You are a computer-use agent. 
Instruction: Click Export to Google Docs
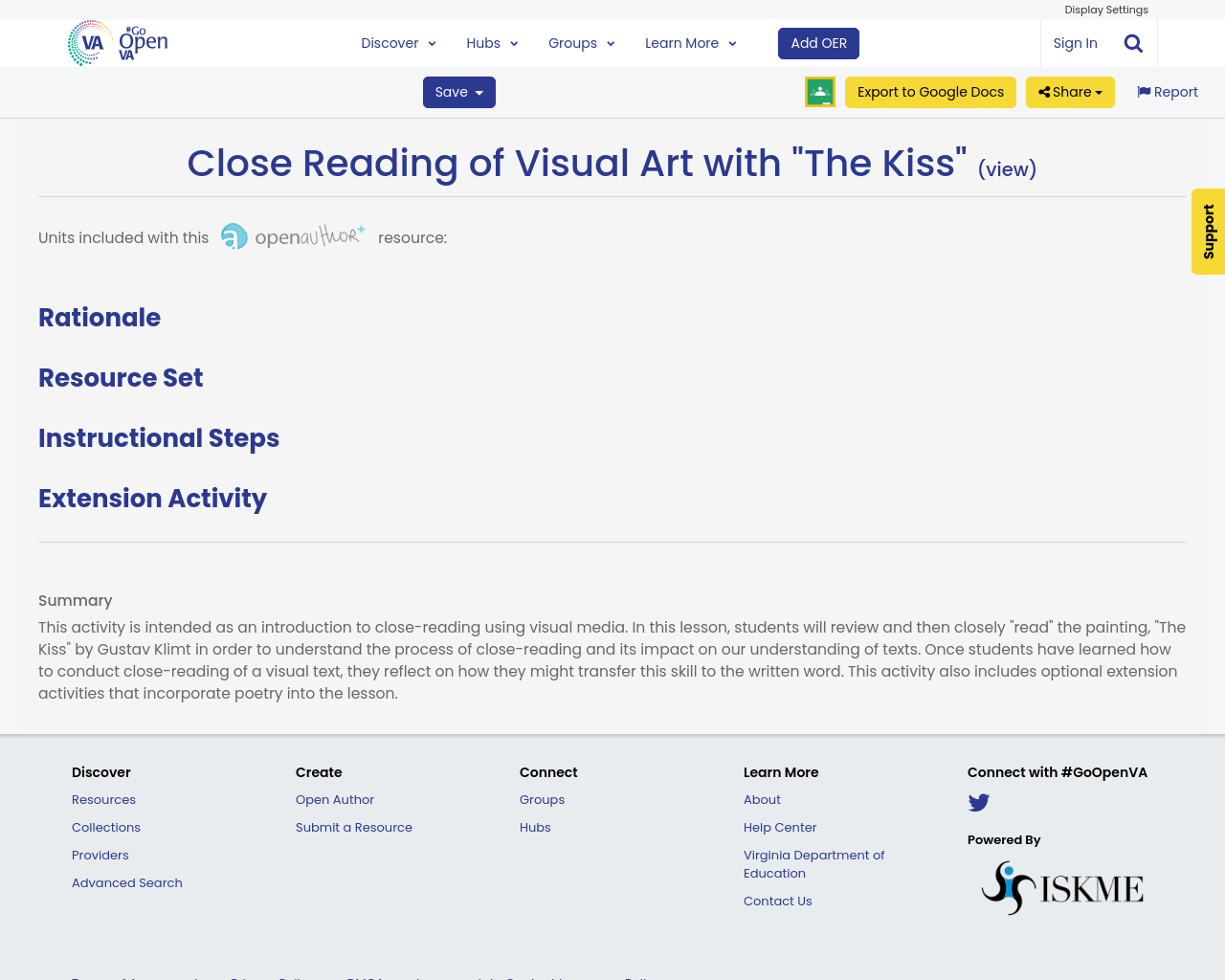click(930, 90)
